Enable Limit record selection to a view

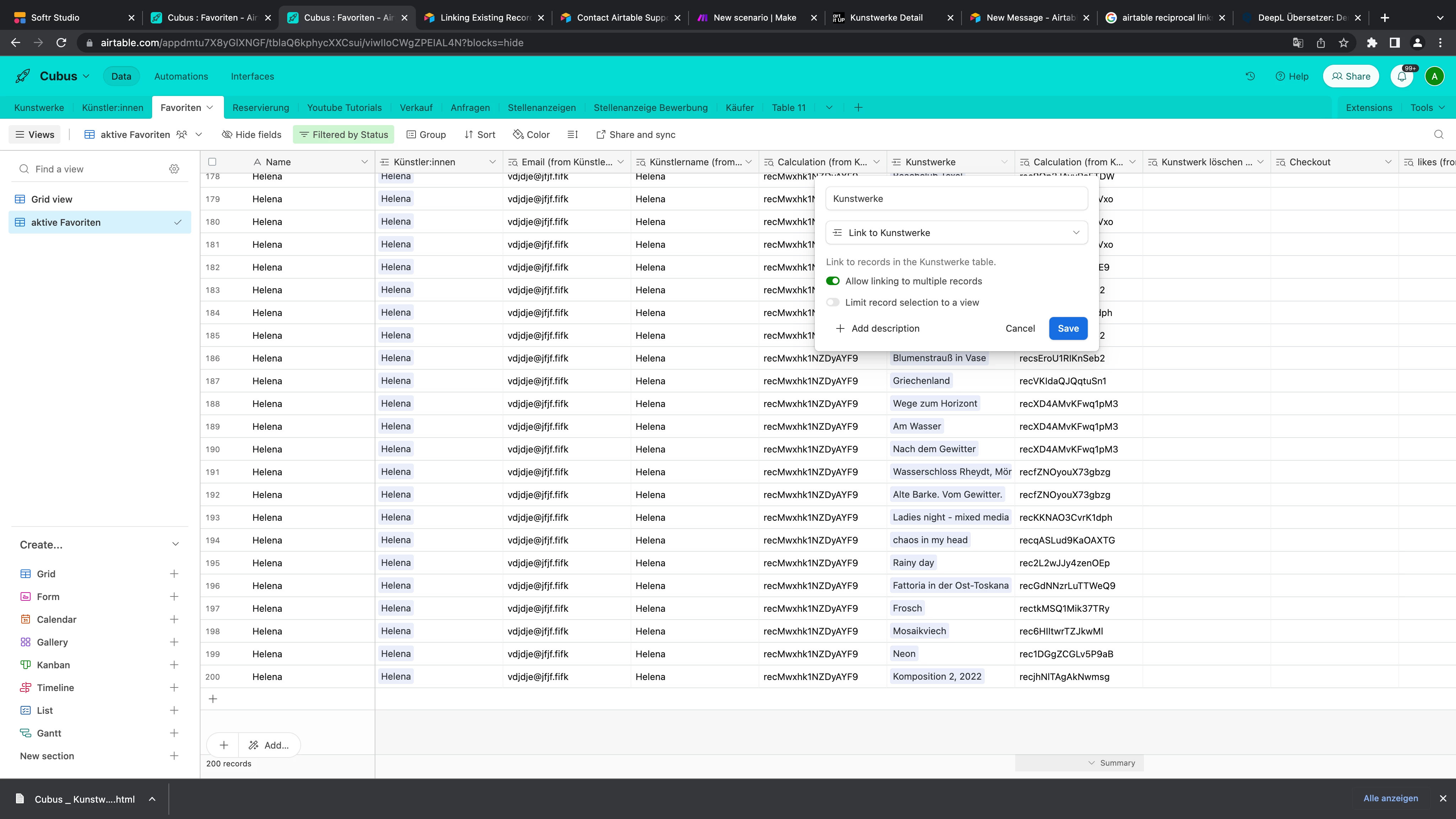pyautogui.click(x=833, y=303)
